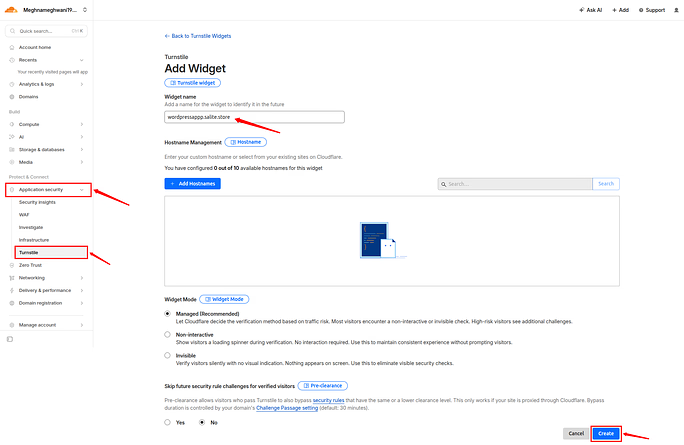Image resolution: width=684 pixels, height=445 pixels.
Task: Open the Challenge Passage setting link
Action: coord(287,408)
